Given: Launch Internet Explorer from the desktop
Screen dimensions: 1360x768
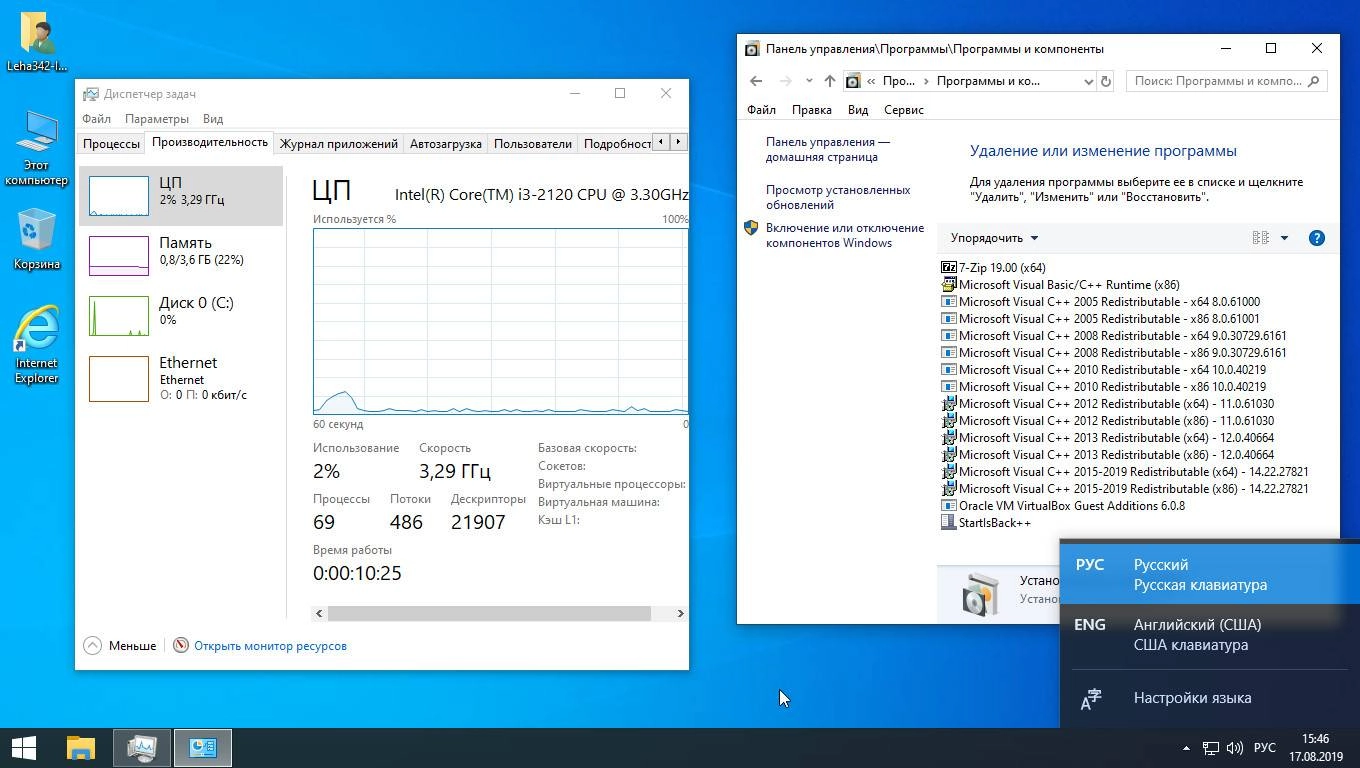Looking at the screenshot, I should [37, 345].
